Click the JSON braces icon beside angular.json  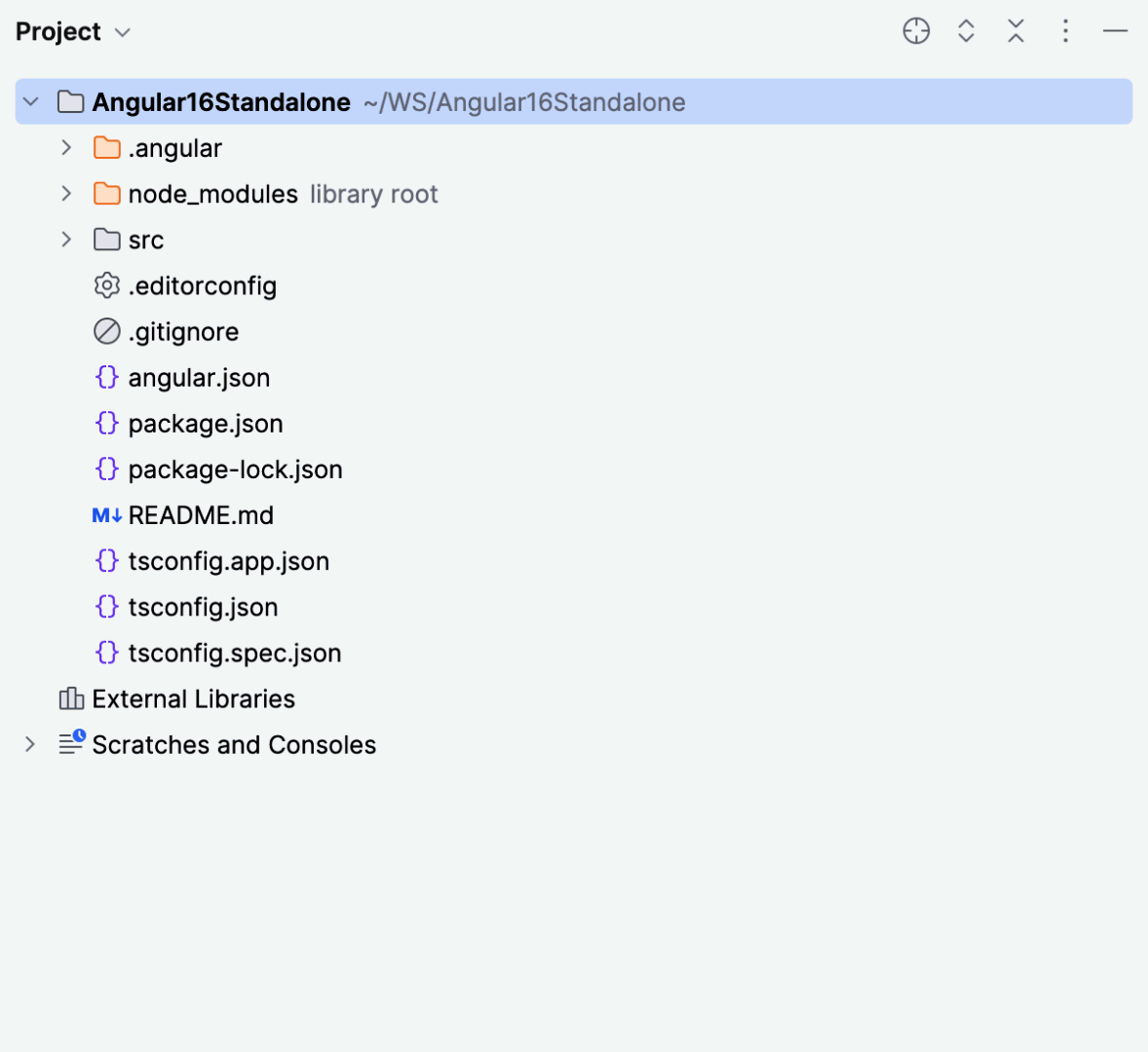106,377
